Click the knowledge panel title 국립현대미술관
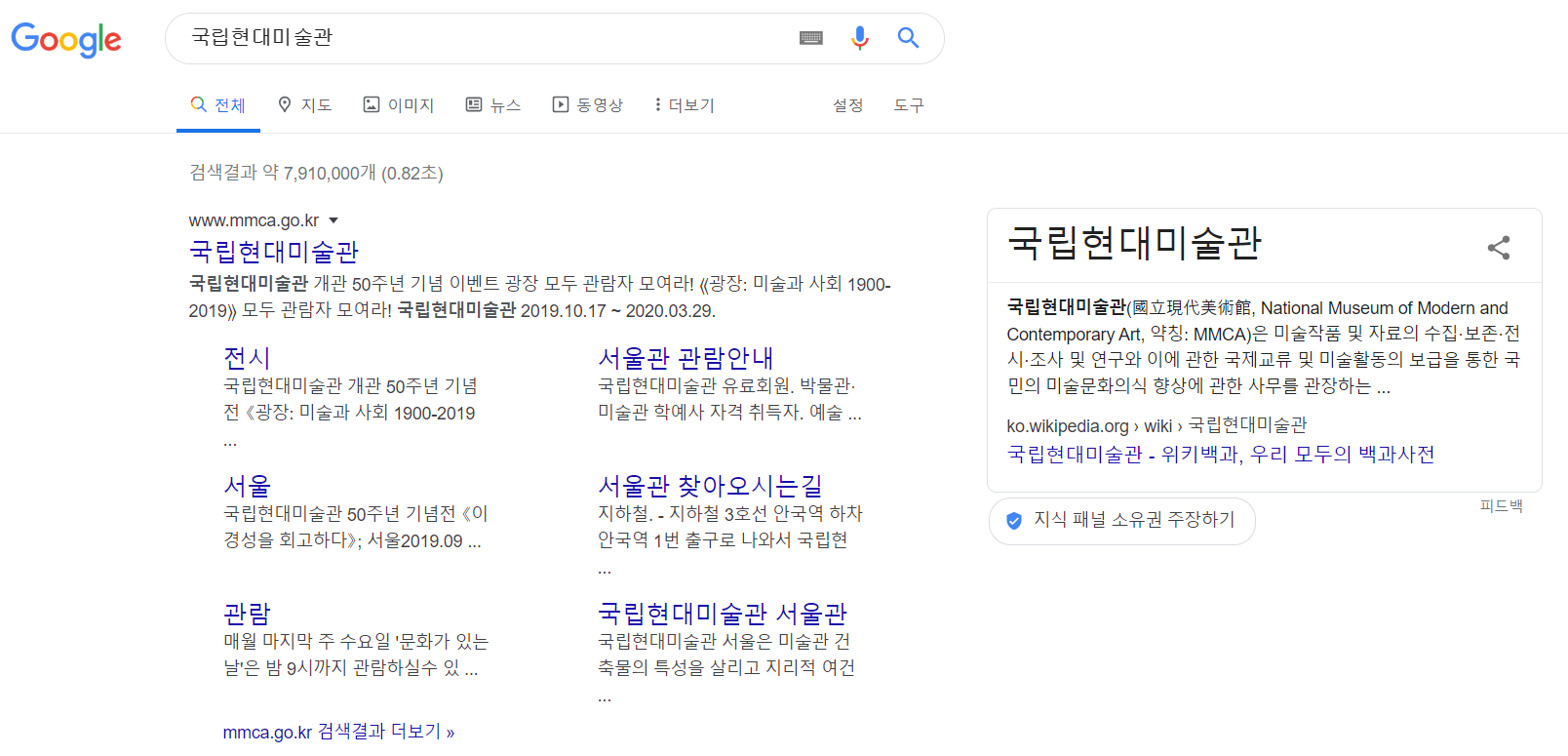The width and height of the screenshot is (1568, 756). point(1135,243)
